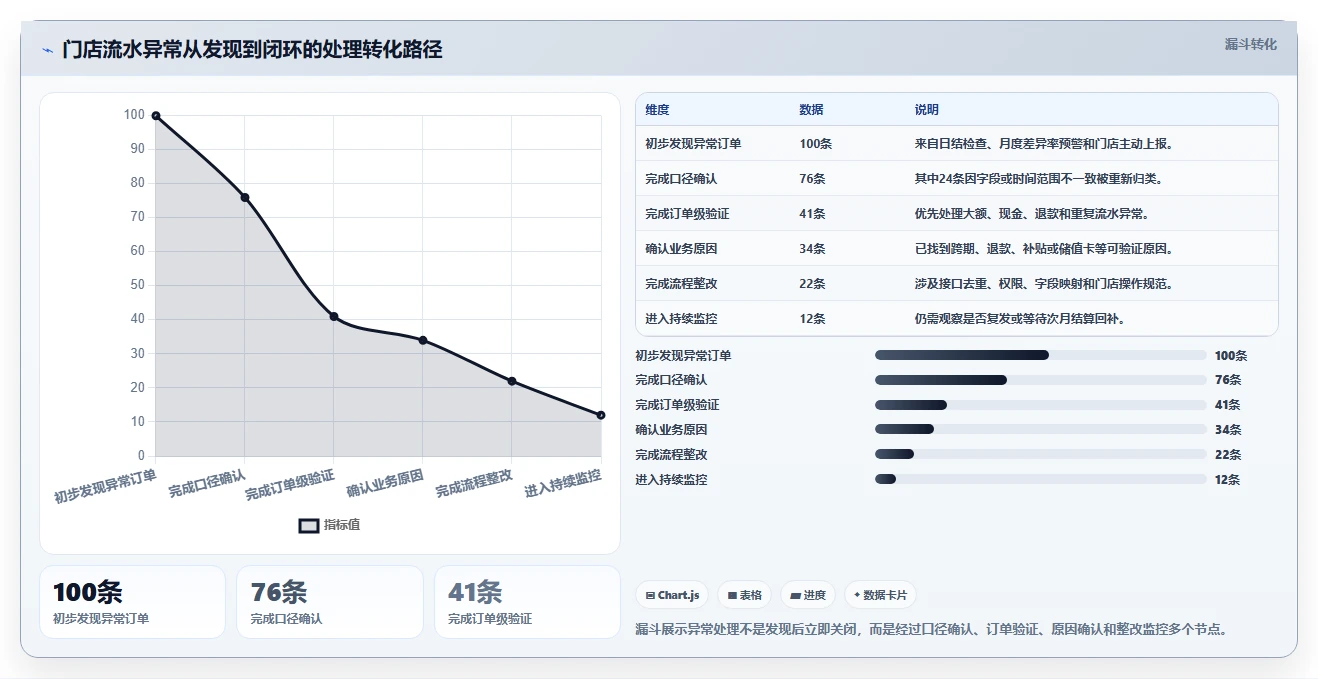1318x679 pixels.
Task: Open the 100条 summary card
Action: coord(132,602)
